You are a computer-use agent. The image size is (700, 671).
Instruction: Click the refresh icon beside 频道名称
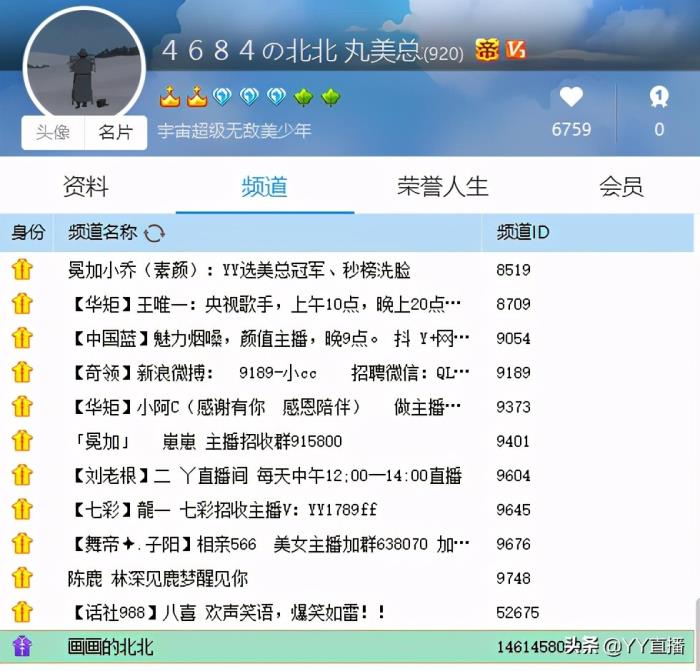click(155, 233)
